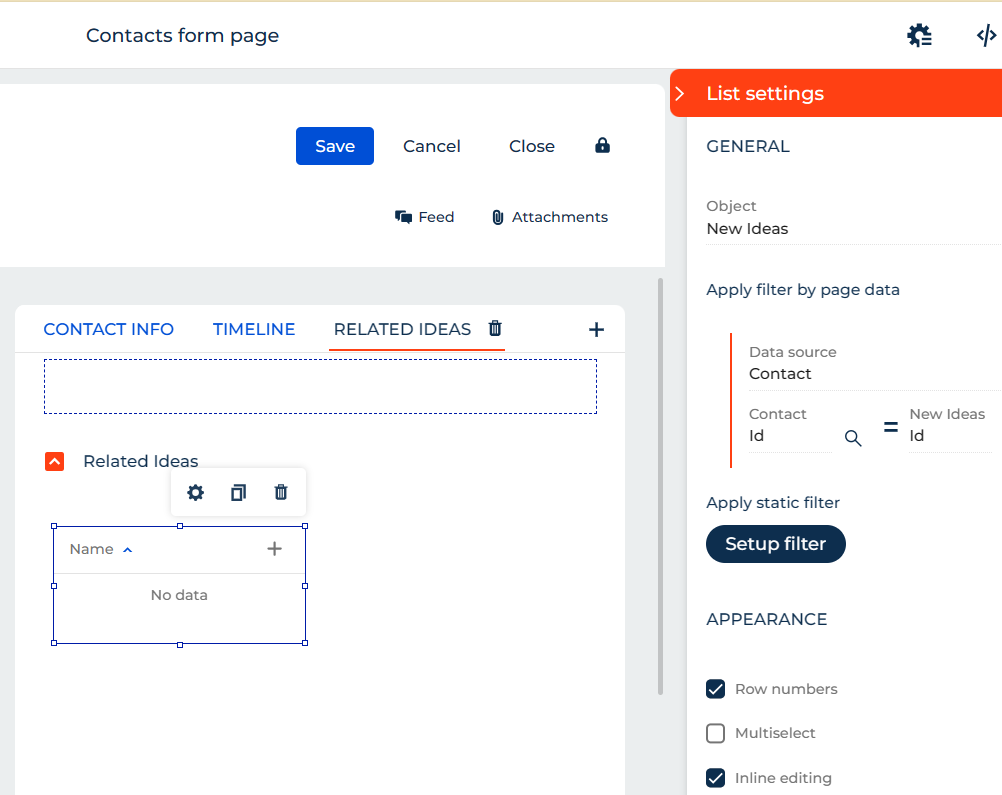The height and width of the screenshot is (795, 1002).
Task: Select the empty dashed placeholder area
Action: (x=320, y=386)
